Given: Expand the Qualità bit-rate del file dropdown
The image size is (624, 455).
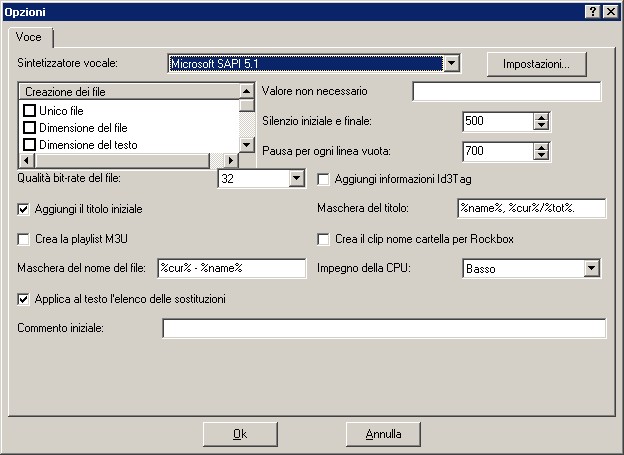Looking at the screenshot, I should click(296, 179).
